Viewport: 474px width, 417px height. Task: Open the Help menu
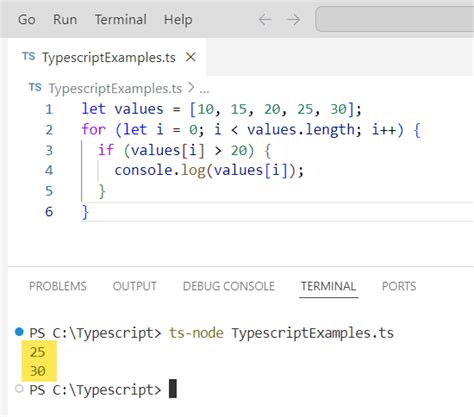click(x=178, y=19)
